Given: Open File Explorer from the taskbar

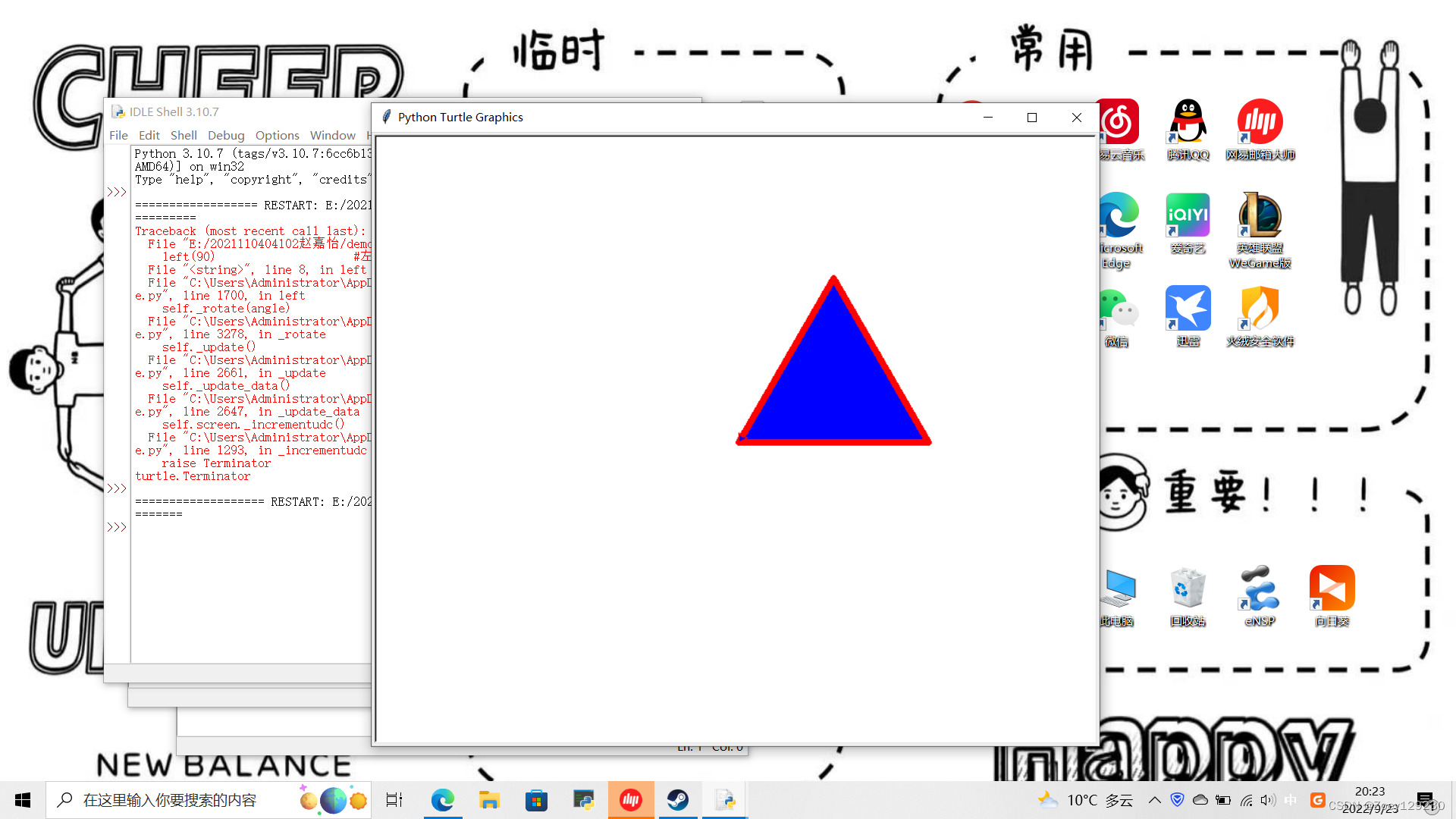Looking at the screenshot, I should pos(489,800).
